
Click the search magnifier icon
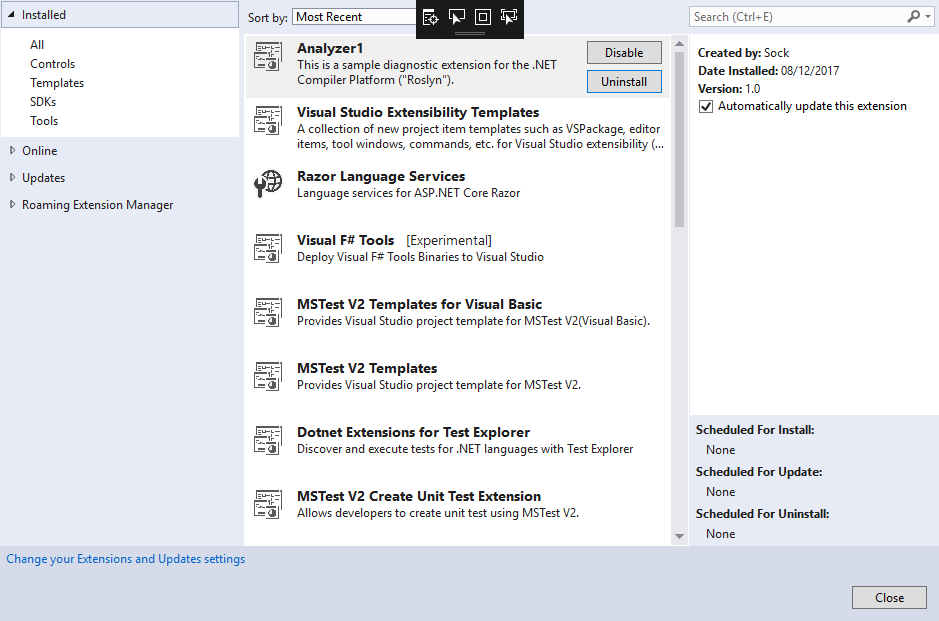coord(913,17)
